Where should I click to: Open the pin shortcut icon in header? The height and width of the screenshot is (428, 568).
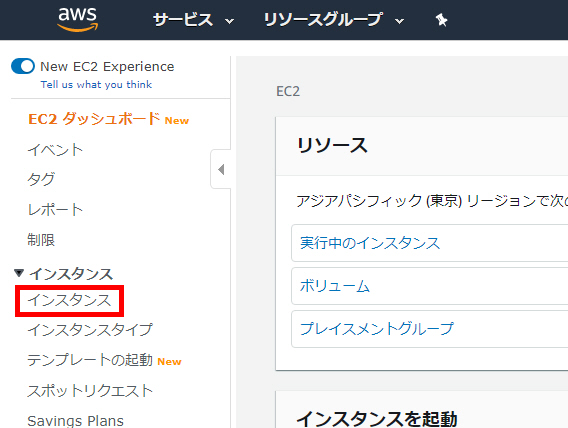pos(441,20)
